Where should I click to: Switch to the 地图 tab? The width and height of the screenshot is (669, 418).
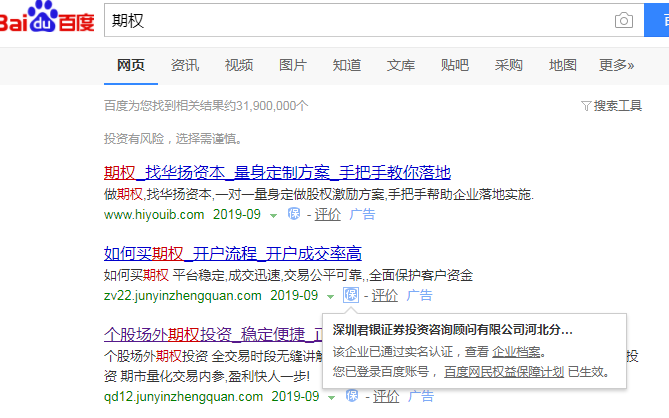(563, 65)
